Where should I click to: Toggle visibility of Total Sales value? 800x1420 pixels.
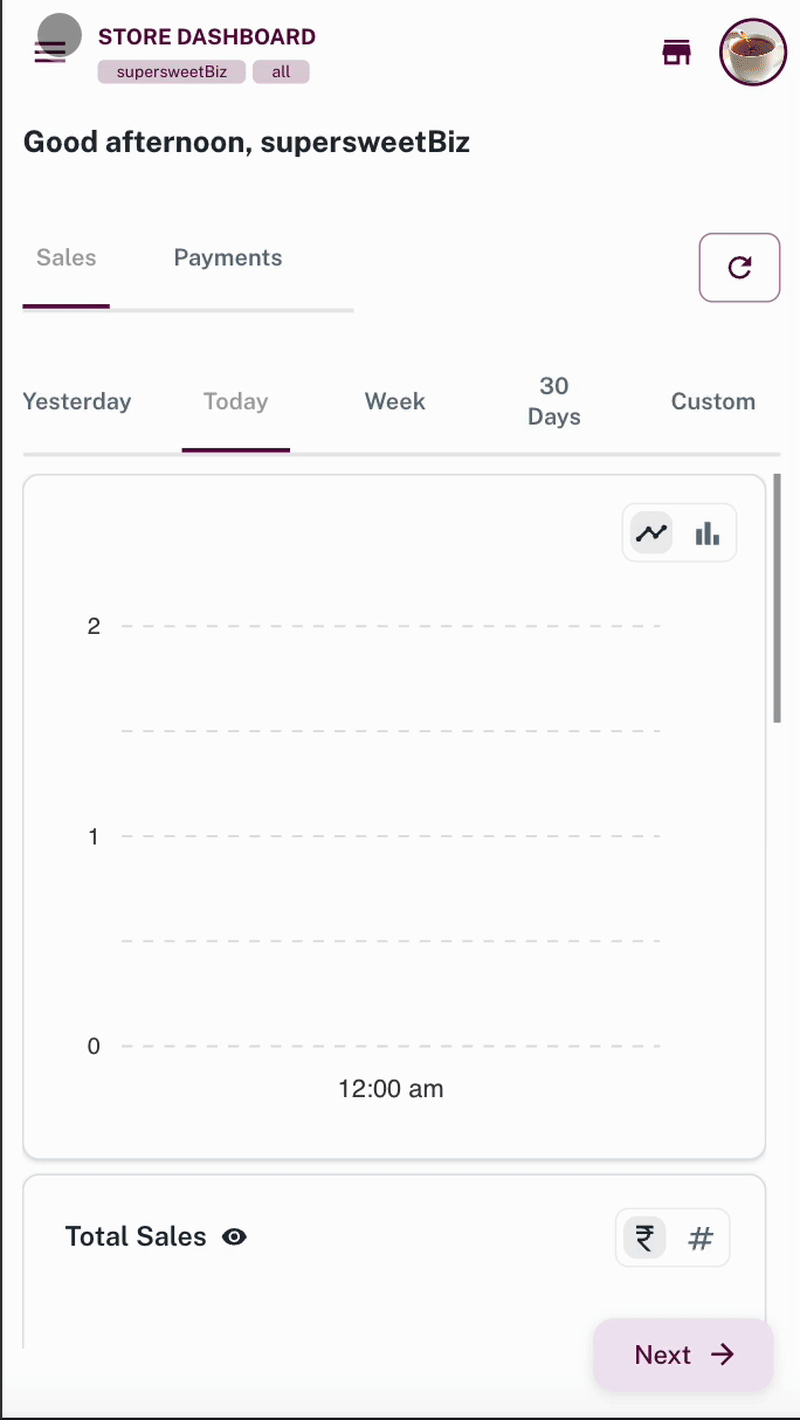pyautogui.click(x=233, y=1237)
